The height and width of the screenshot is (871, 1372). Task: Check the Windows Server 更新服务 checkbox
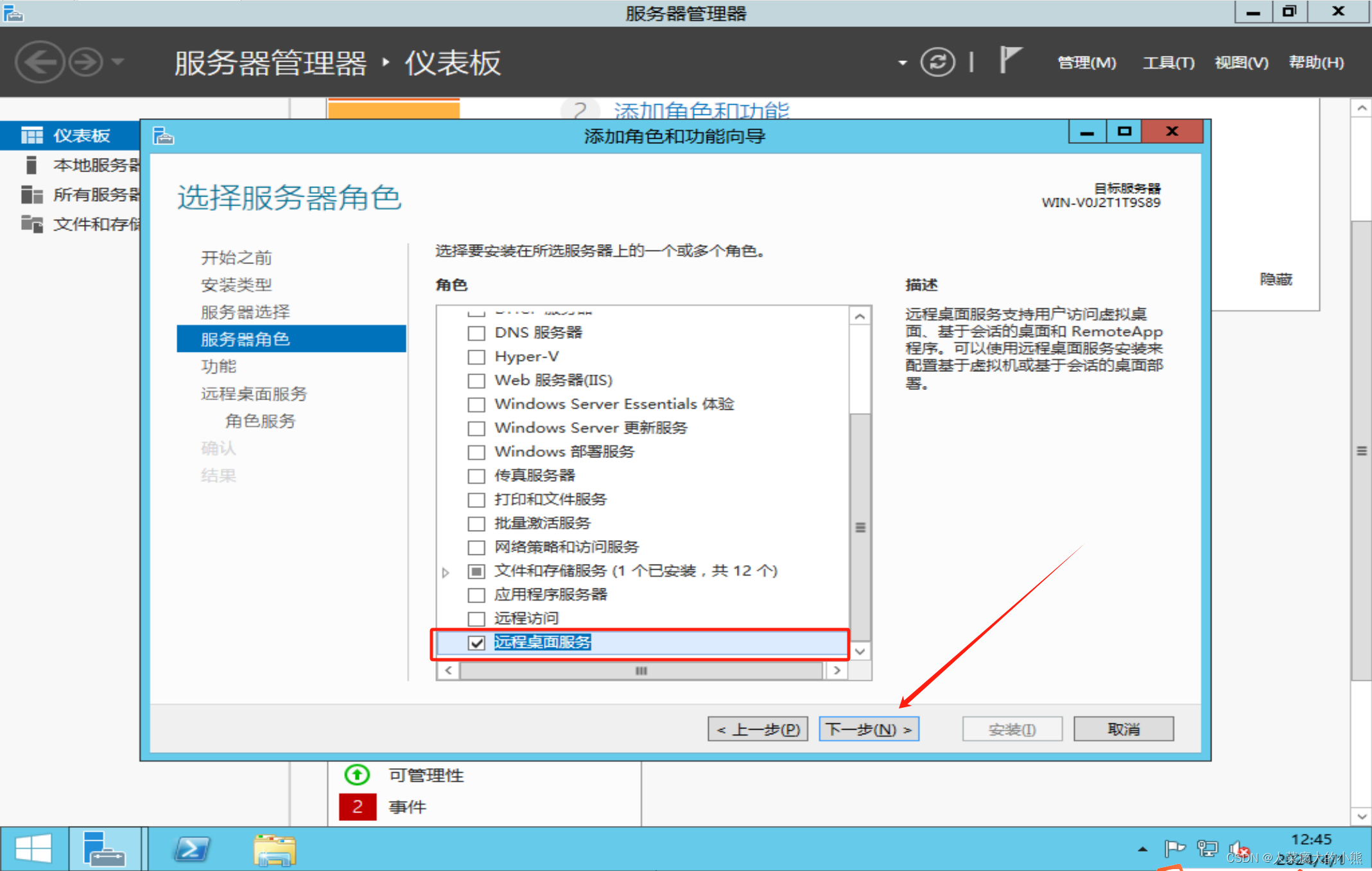[x=476, y=428]
